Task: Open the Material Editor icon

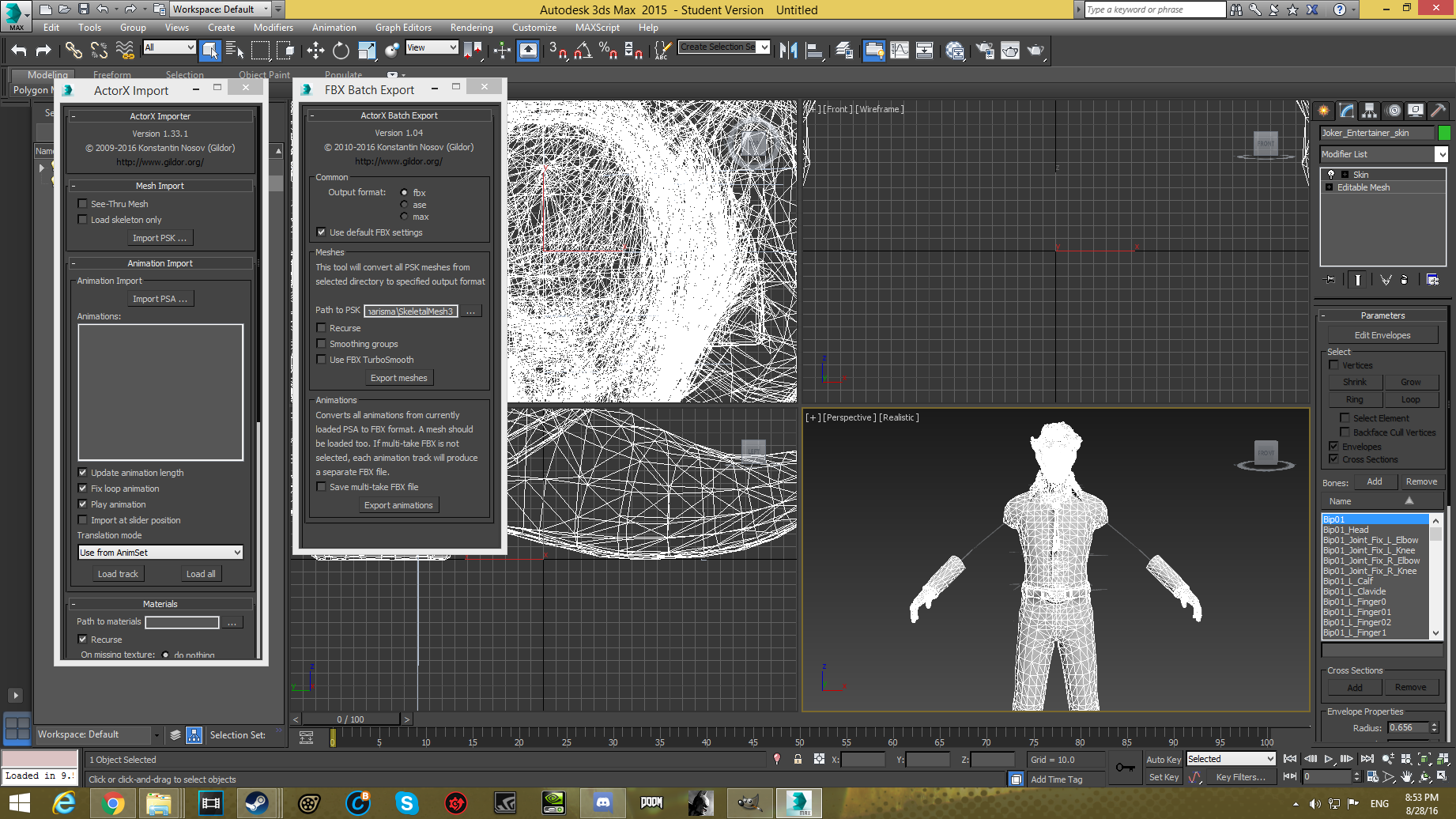Action: click(x=954, y=51)
